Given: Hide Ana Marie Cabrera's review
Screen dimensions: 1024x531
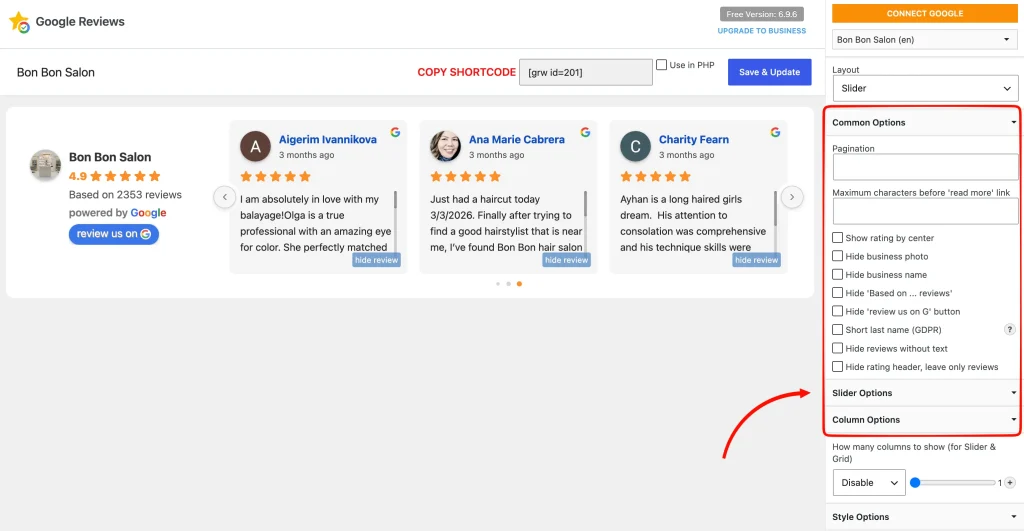Looking at the screenshot, I should (566, 260).
